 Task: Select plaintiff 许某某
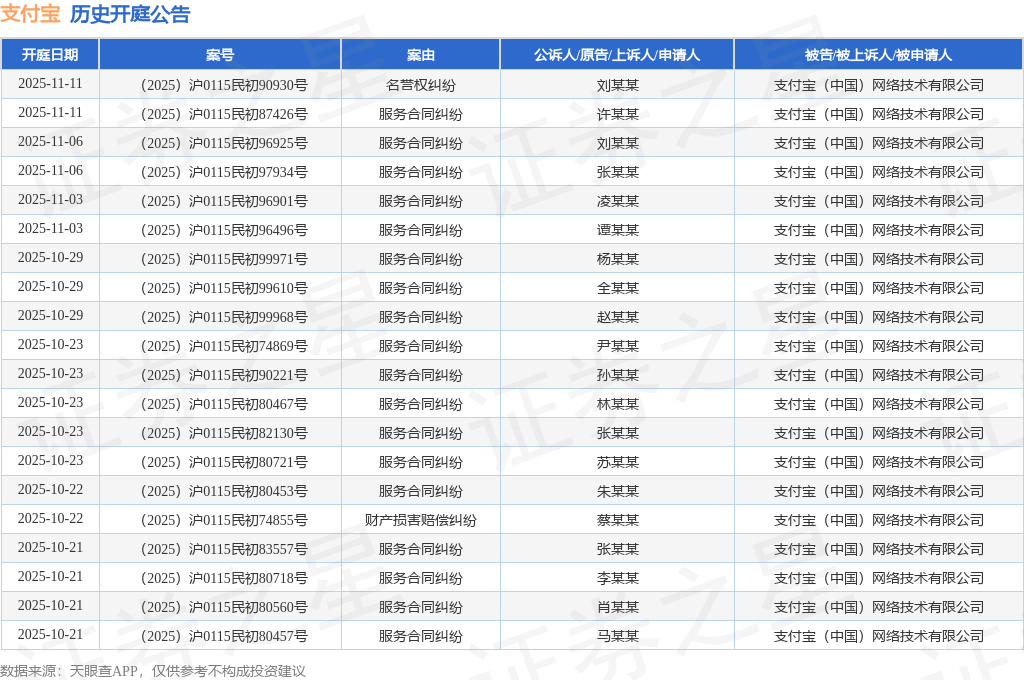point(618,114)
